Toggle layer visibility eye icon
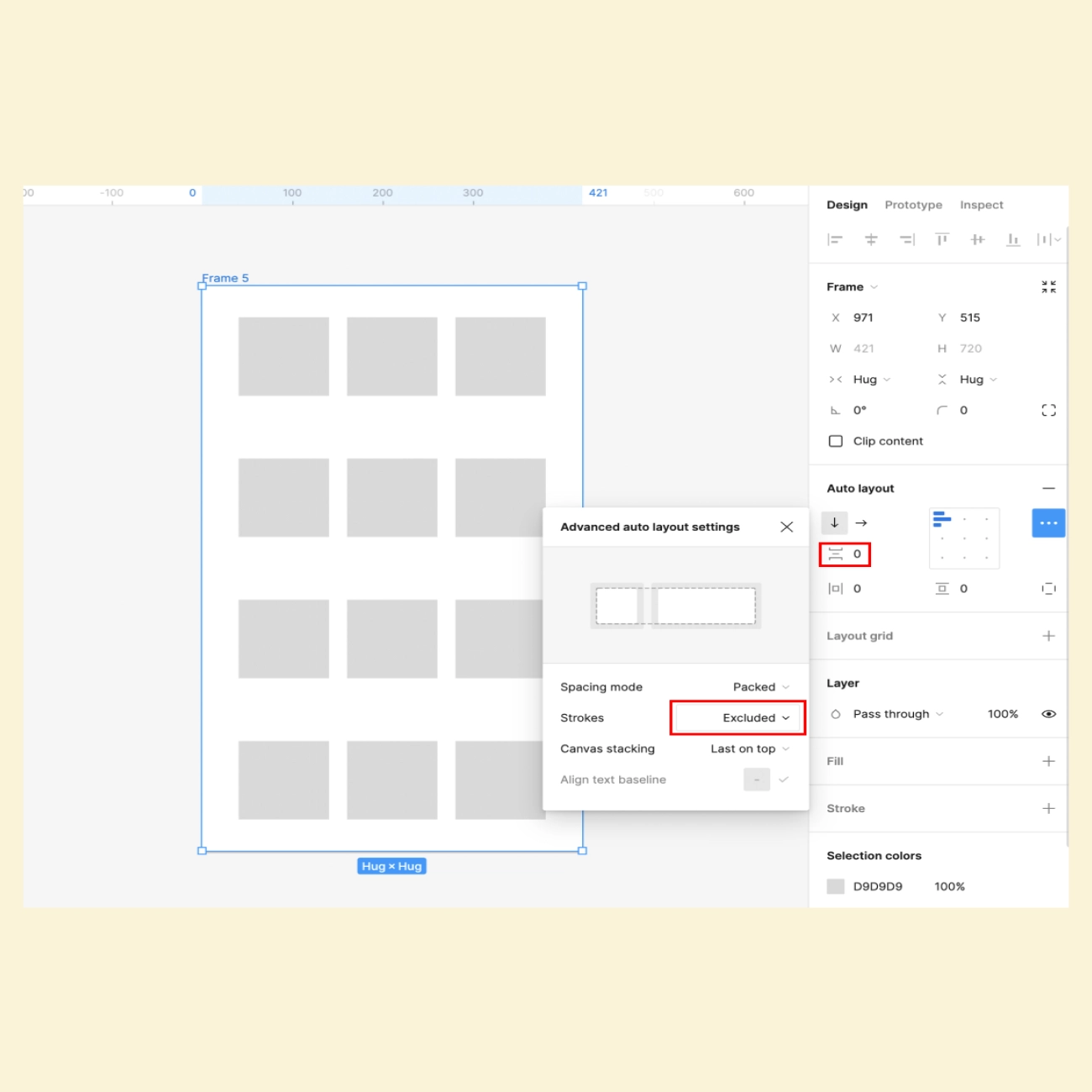Image resolution: width=1092 pixels, height=1092 pixels. point(1048,715)
